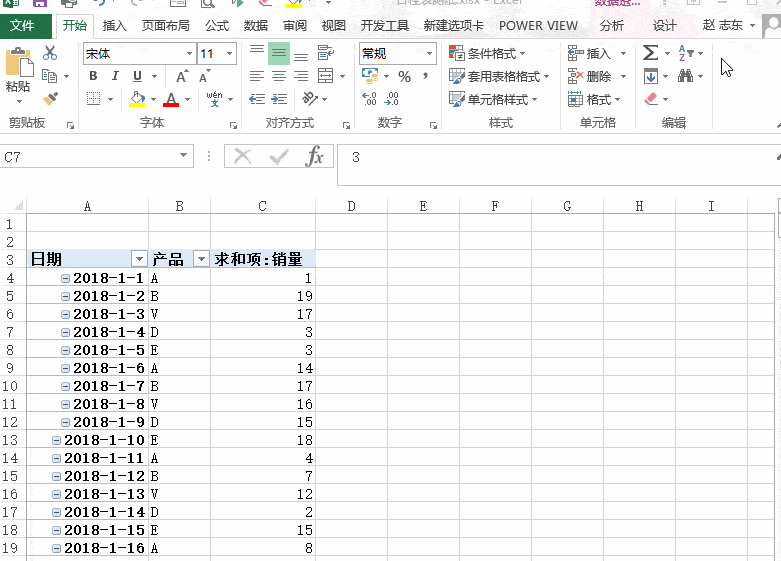Increase font size with larger A icon

[x=182, y=76]
